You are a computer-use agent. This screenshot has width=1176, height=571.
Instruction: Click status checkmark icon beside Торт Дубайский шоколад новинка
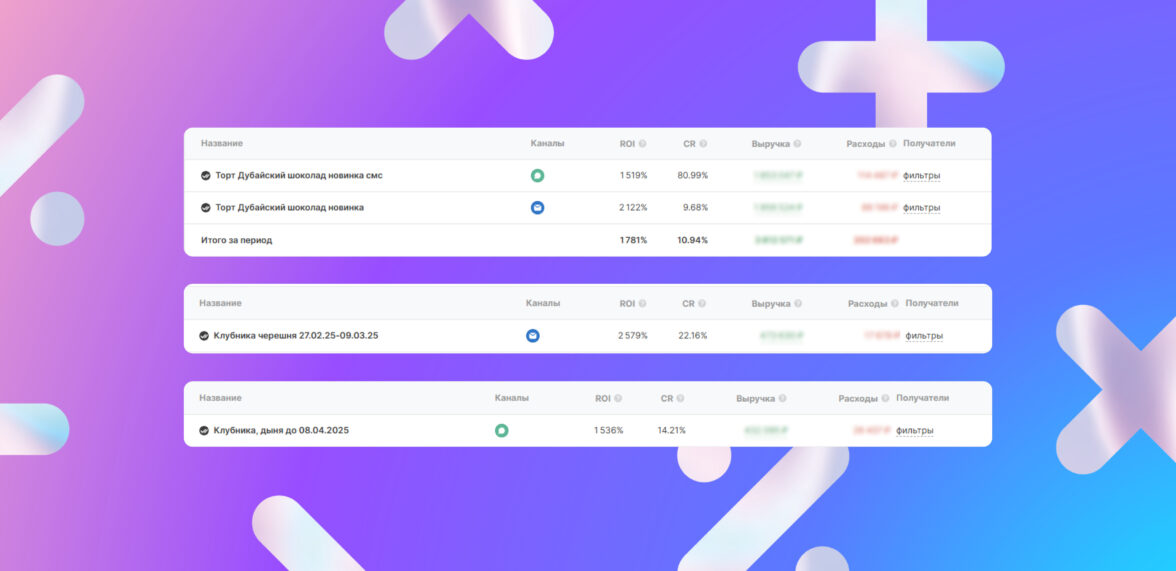point(206,208)
